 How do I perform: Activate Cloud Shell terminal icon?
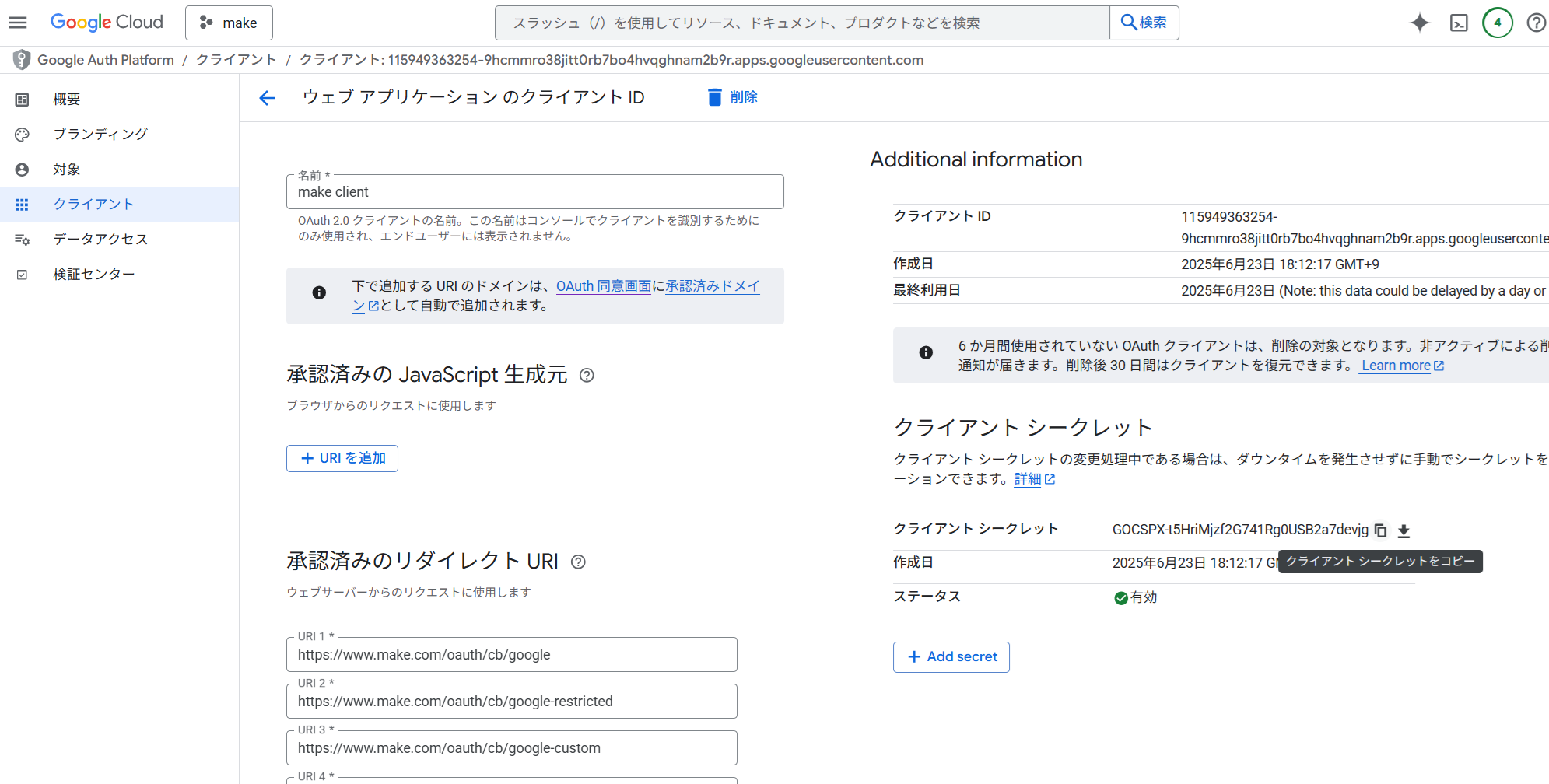point(1459,23)
